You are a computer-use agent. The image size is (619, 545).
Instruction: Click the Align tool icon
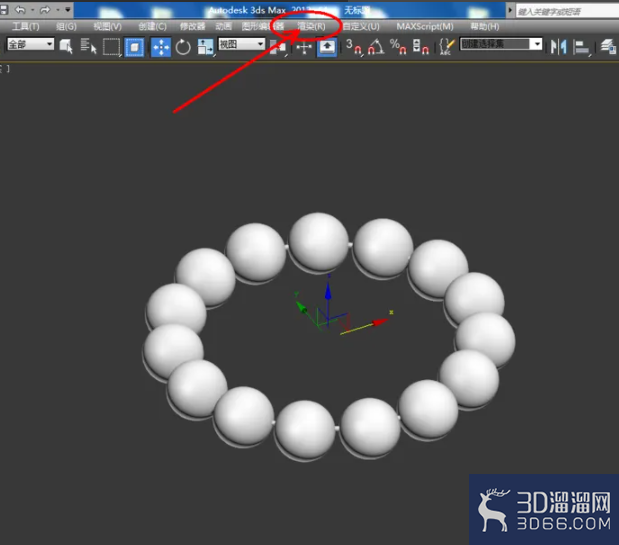581,47
